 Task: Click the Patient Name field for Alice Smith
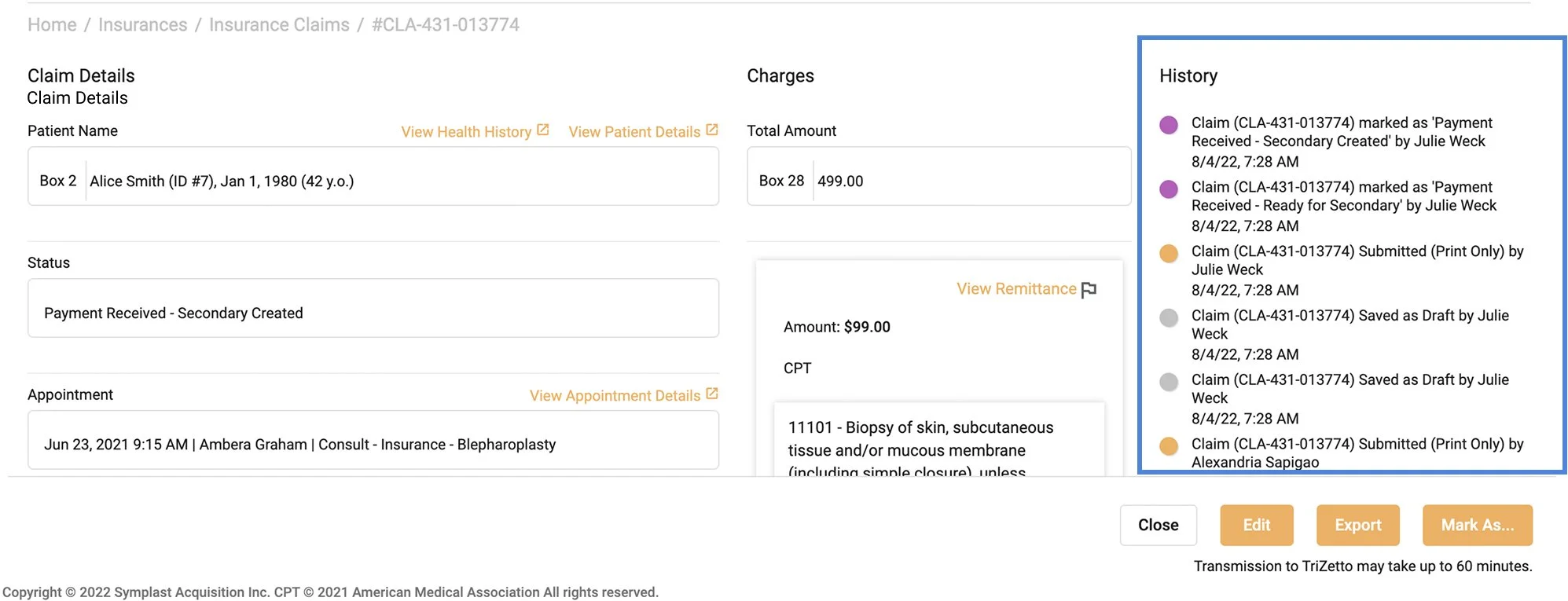point(401,181)
